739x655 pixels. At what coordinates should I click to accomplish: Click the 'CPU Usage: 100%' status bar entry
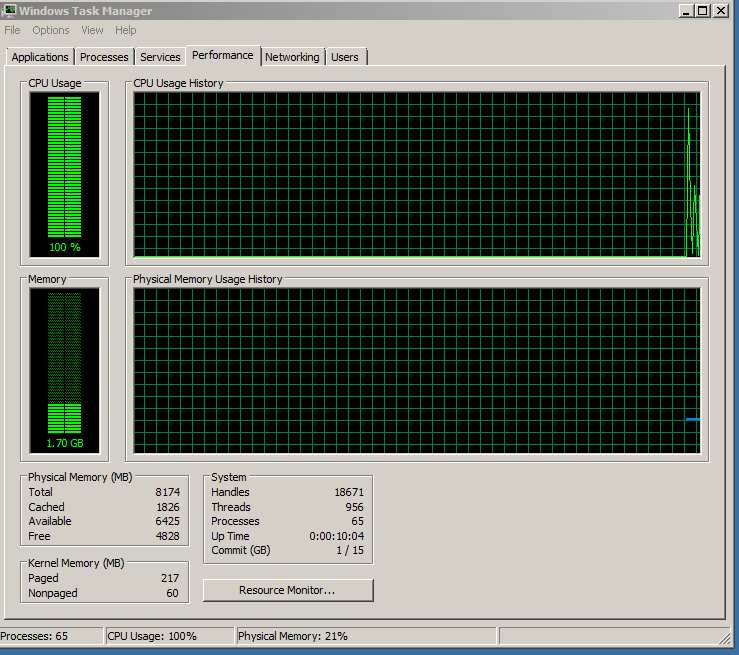170,636
